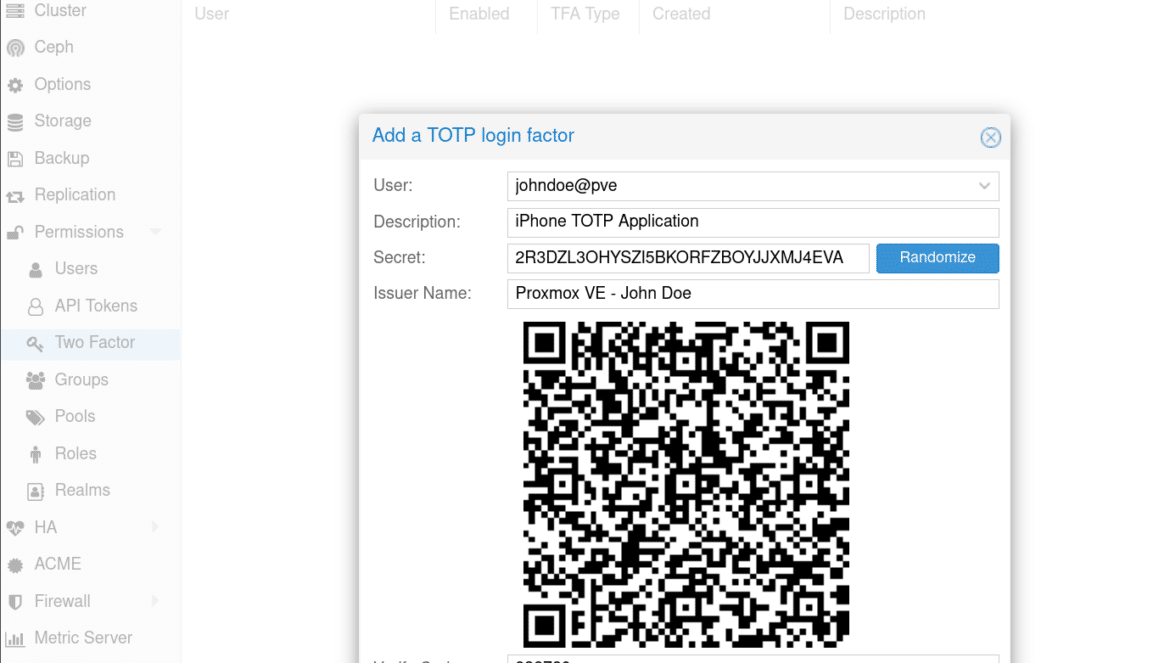Click the HA heartbeat icon
Screen dimensions: 1170x663
click(15, 528)
